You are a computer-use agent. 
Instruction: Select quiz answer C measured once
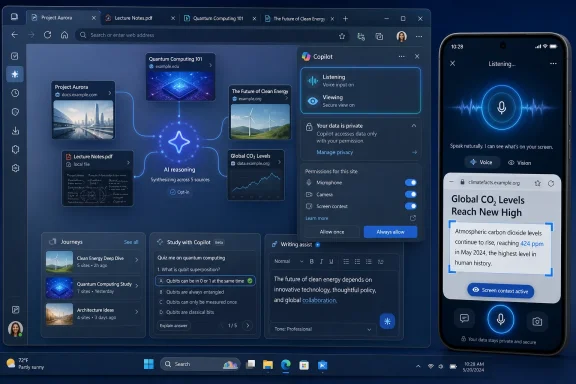click(x=205, y=302)
